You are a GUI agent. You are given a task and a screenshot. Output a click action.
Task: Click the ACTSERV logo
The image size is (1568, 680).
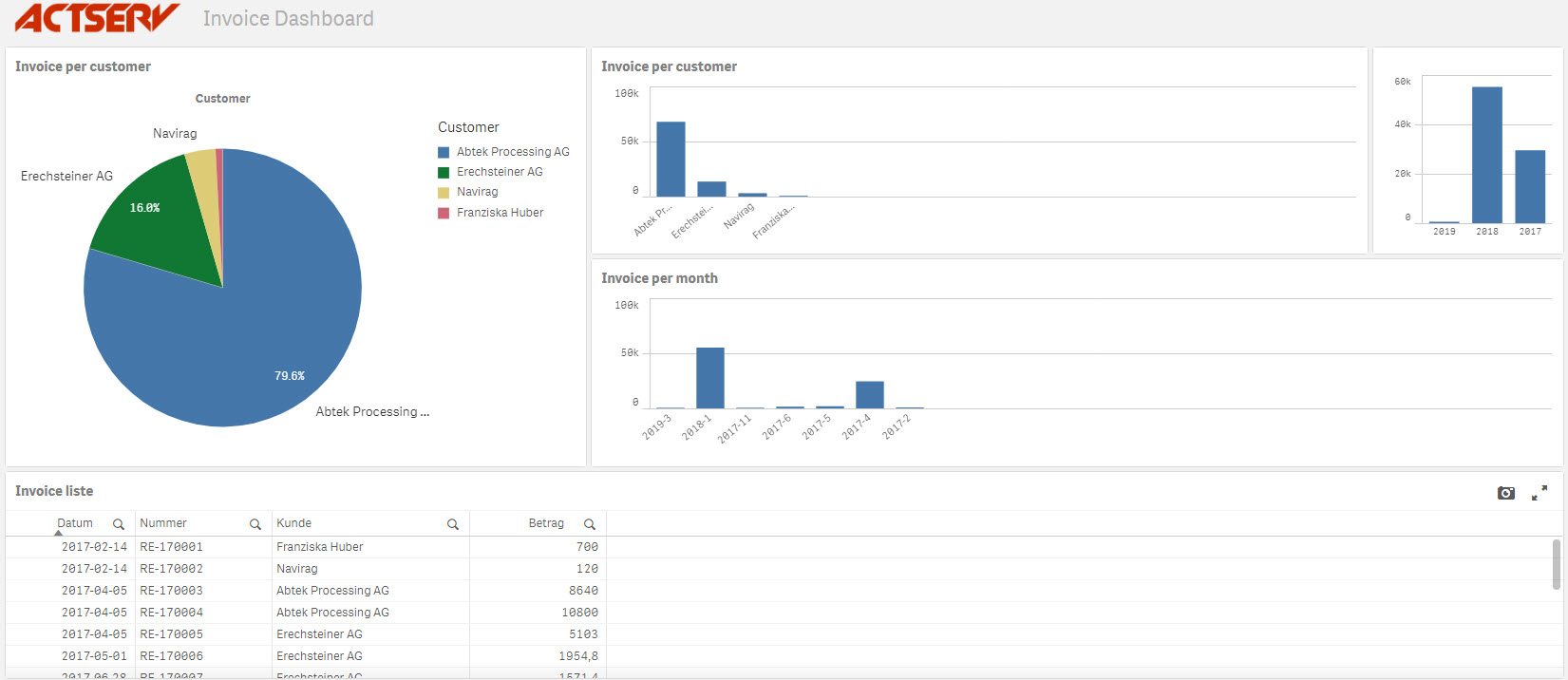click(97, 18)
